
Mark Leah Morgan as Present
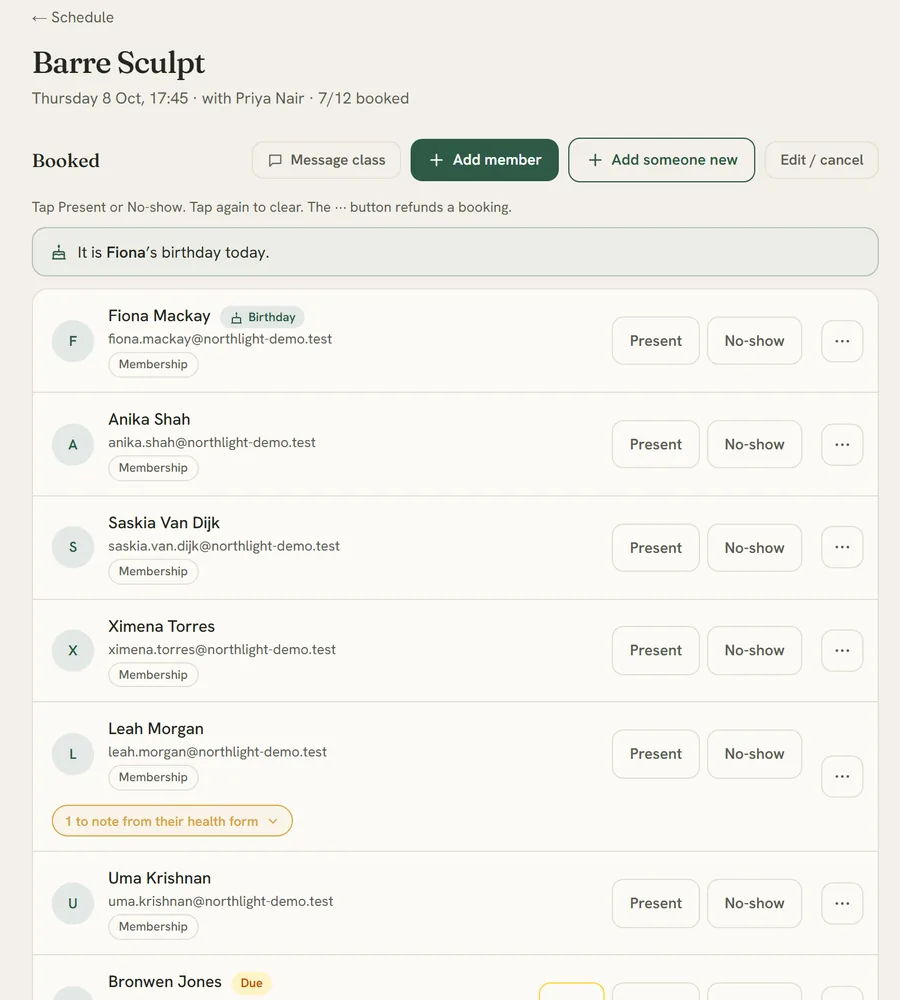click(x=656, y=754)
